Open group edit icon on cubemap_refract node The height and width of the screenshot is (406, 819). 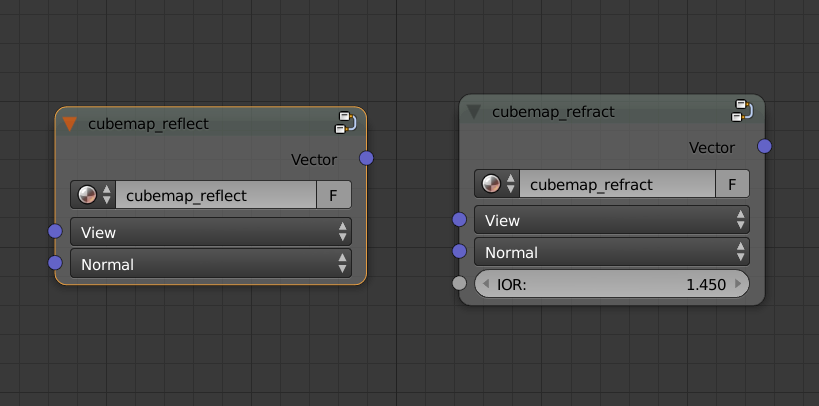pos(742,111)
